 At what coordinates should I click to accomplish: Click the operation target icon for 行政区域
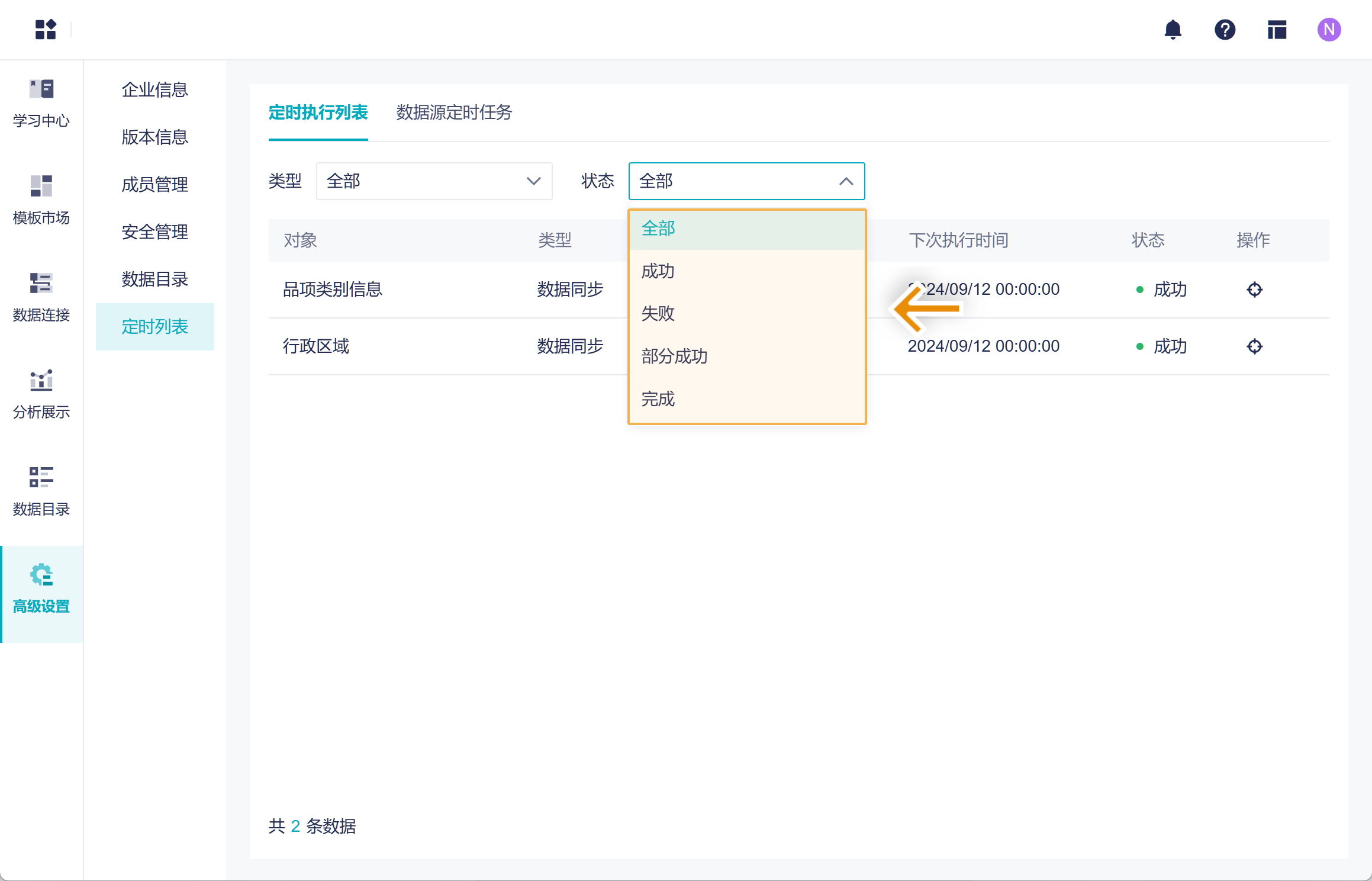tap(1254, 346)
